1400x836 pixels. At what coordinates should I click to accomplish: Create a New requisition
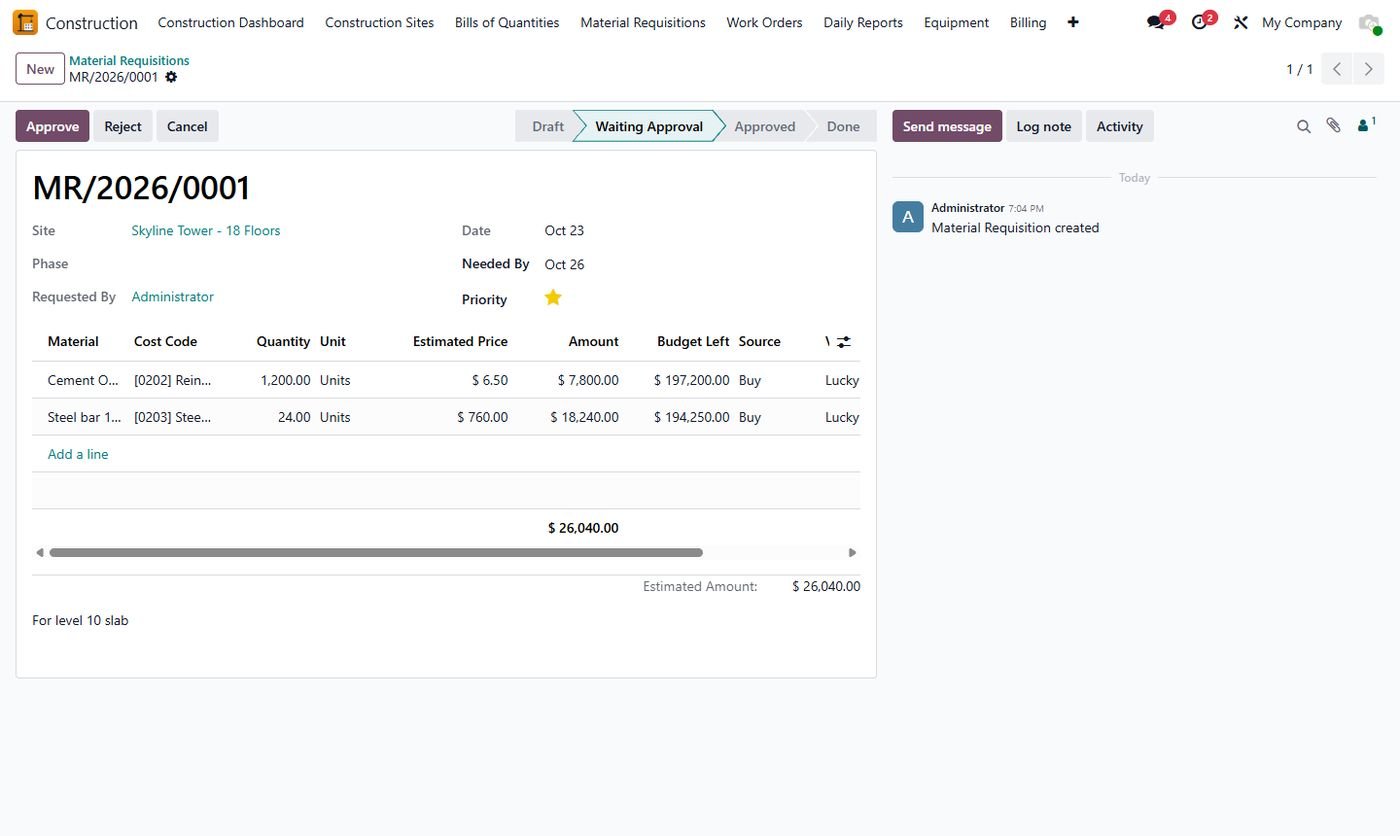40,69
